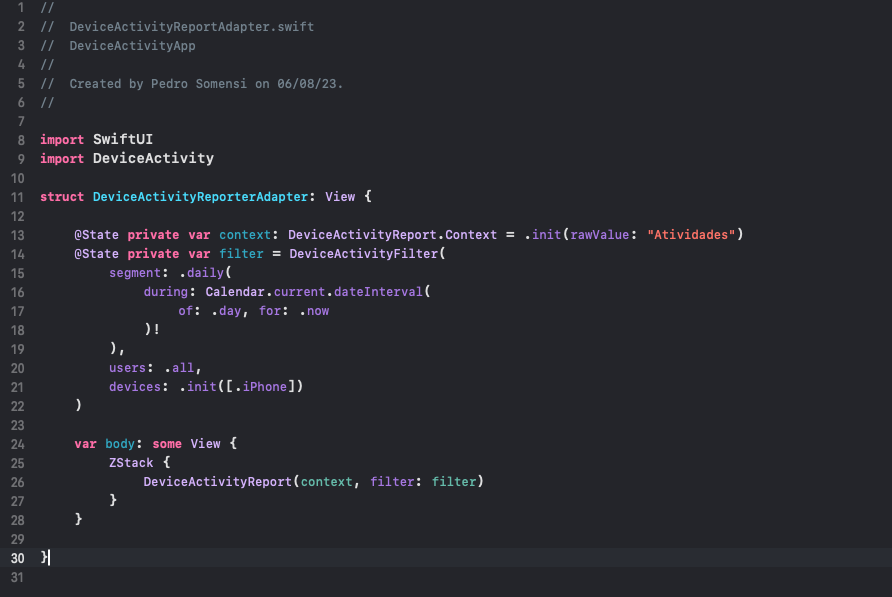This screenshot has width=892, height=597.
Task: Click 'DeviceActivityReport(' call on line 26
Action: [x=221, y=481]
